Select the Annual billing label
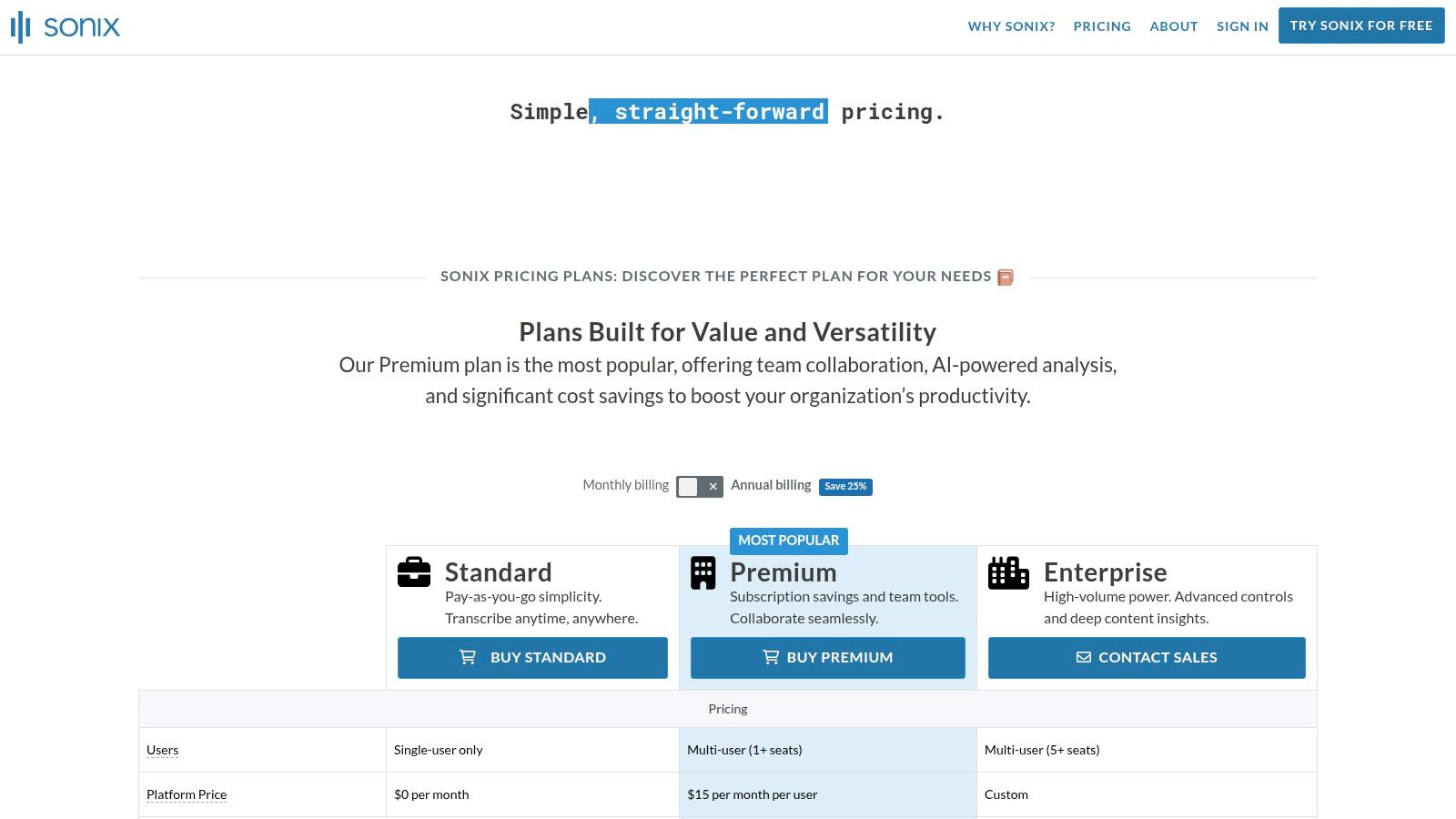The width and height of the screenshot is (1456, 819). pyautogui.click(x=771, y=485)
